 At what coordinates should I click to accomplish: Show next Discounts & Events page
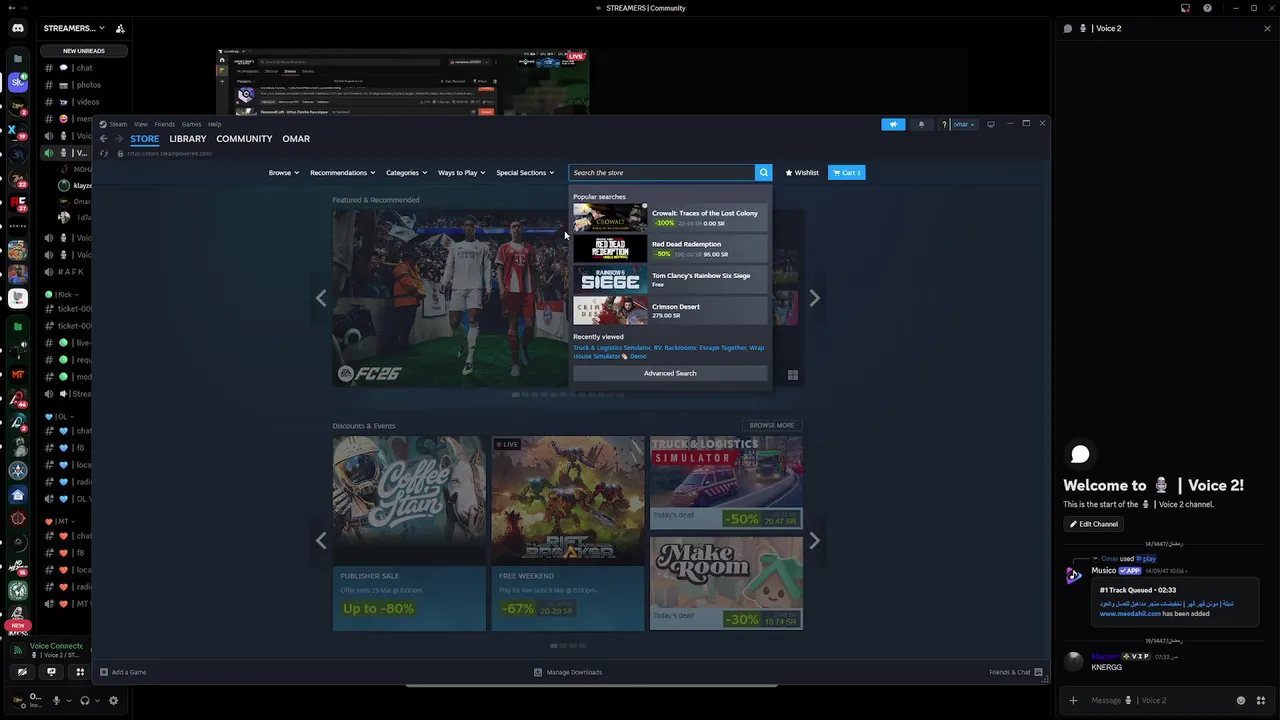814,540
